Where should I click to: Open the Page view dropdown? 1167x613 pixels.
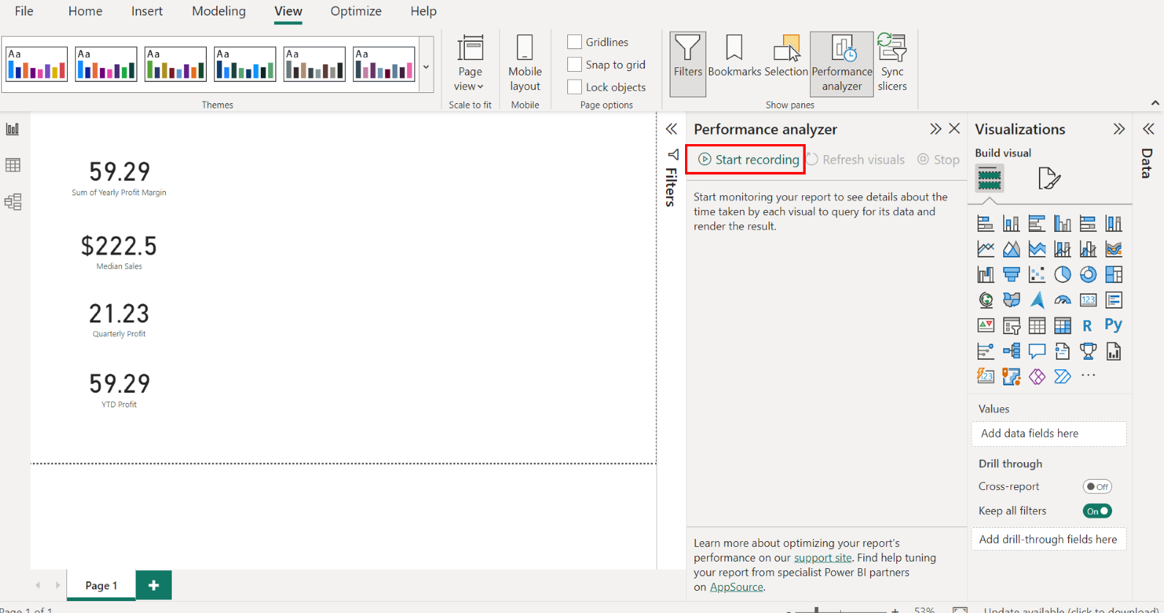click(x=469, y=63)
